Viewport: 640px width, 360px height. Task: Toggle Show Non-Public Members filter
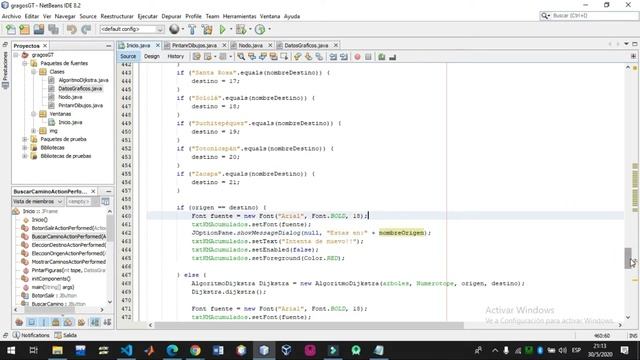click(x=56, y=322)
